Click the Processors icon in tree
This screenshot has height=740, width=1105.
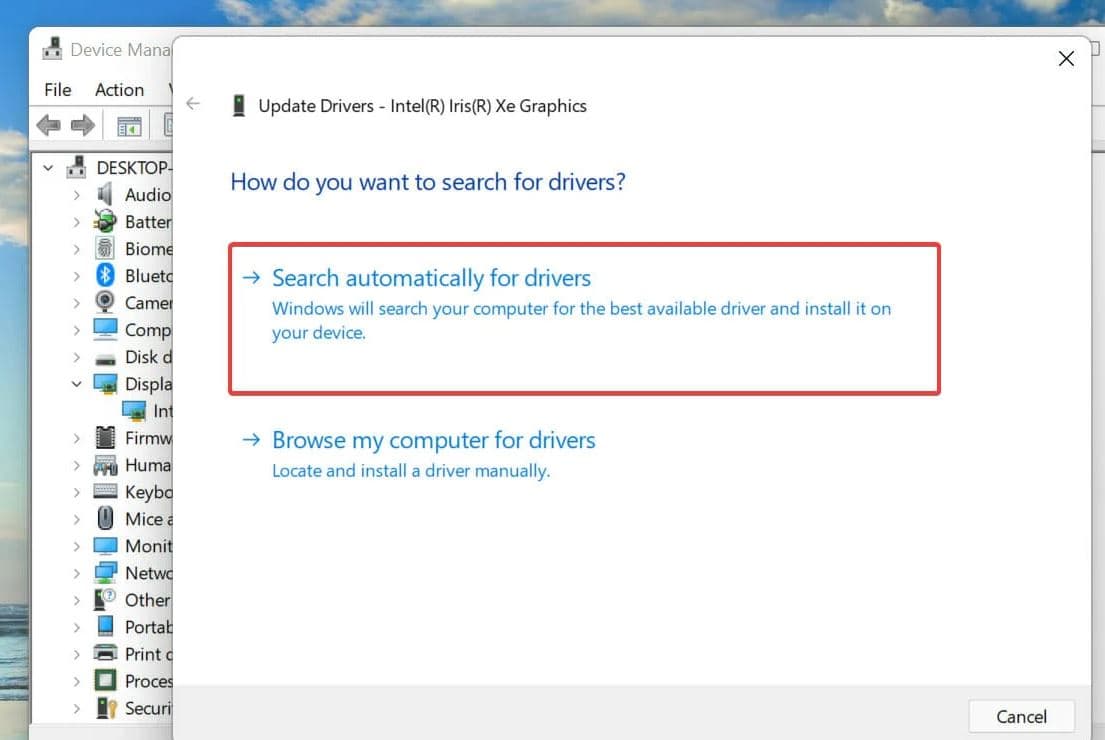(105, 680)
